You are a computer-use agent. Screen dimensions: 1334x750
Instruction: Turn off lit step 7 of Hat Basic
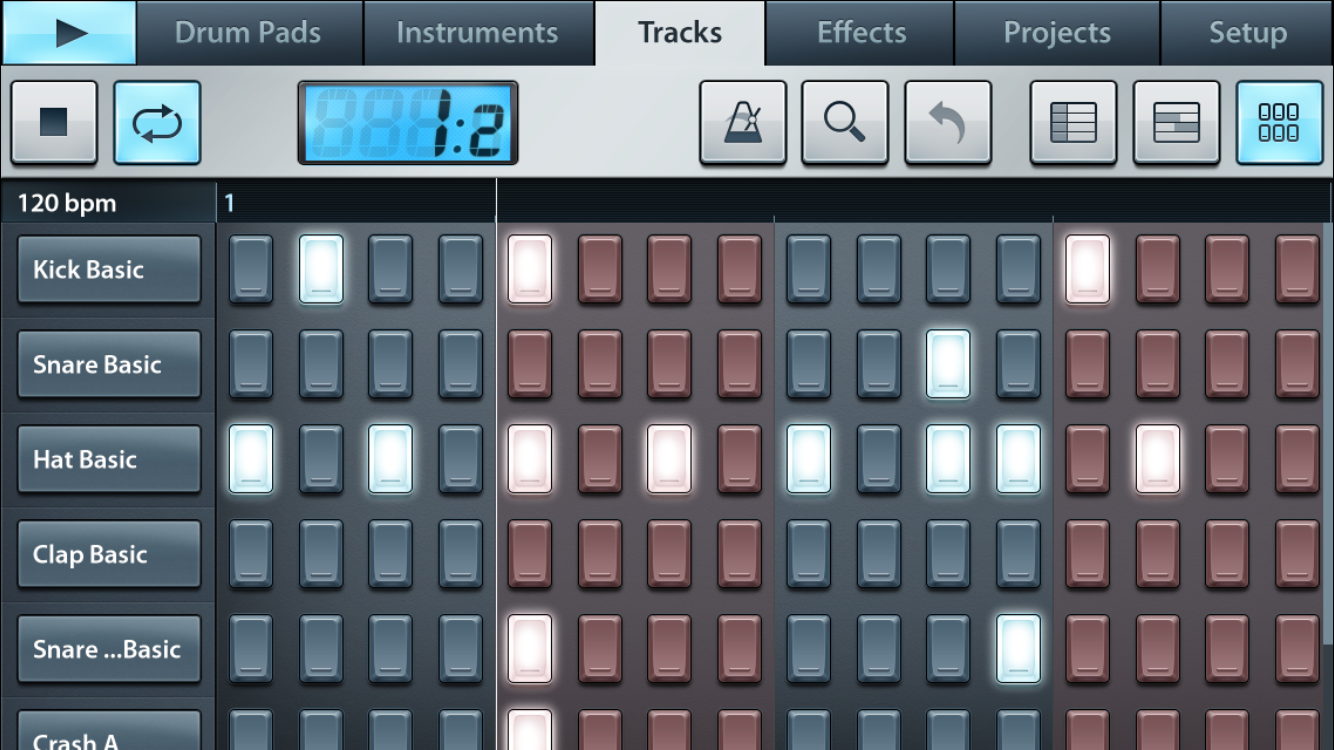tap(669, 459)
